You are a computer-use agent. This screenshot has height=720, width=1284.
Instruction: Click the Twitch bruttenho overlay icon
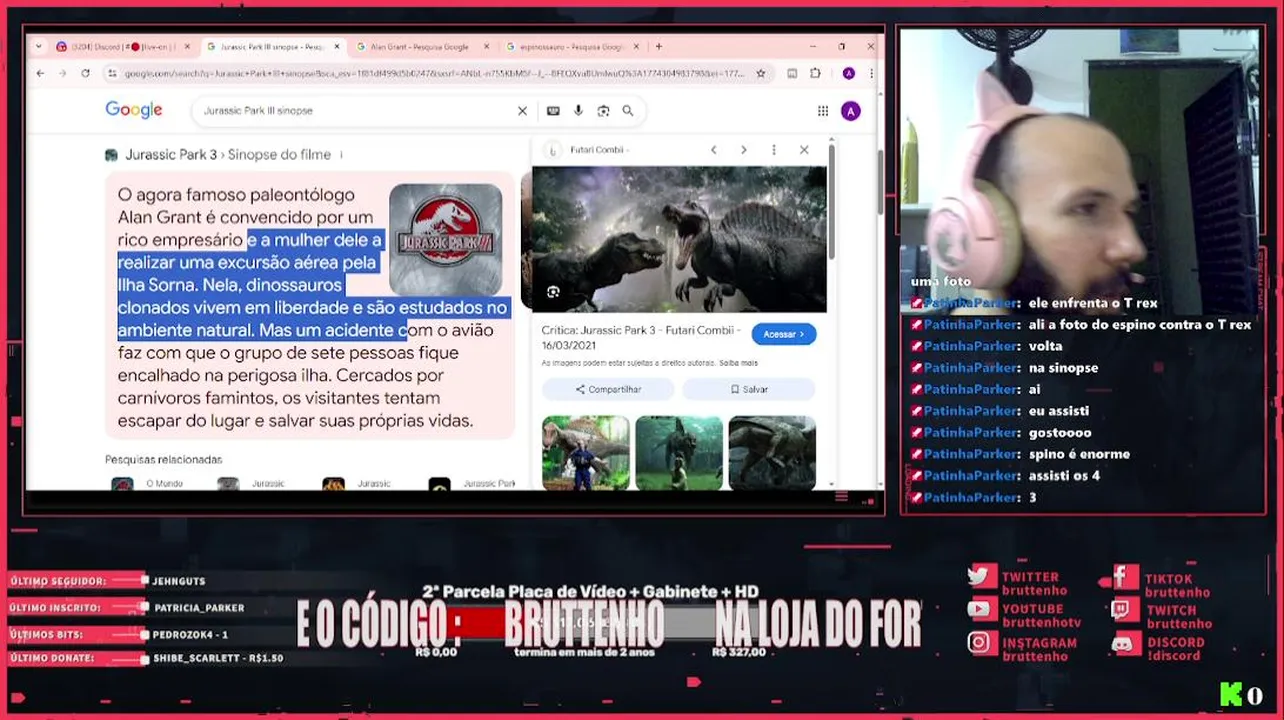tap(1124, 610)
